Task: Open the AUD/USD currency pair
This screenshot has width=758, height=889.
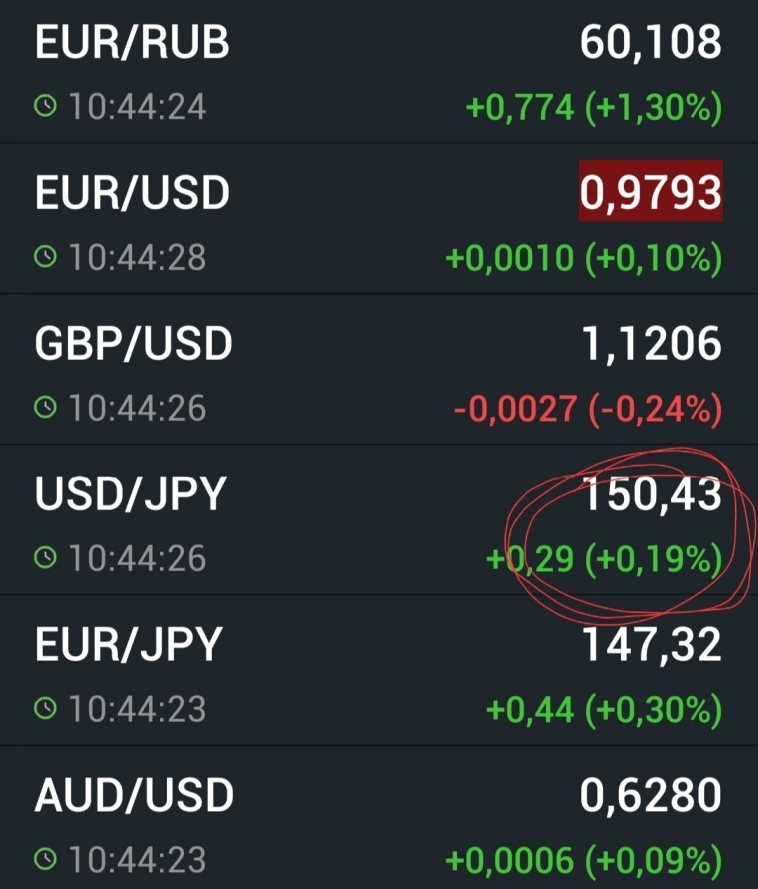Action: 134,796
